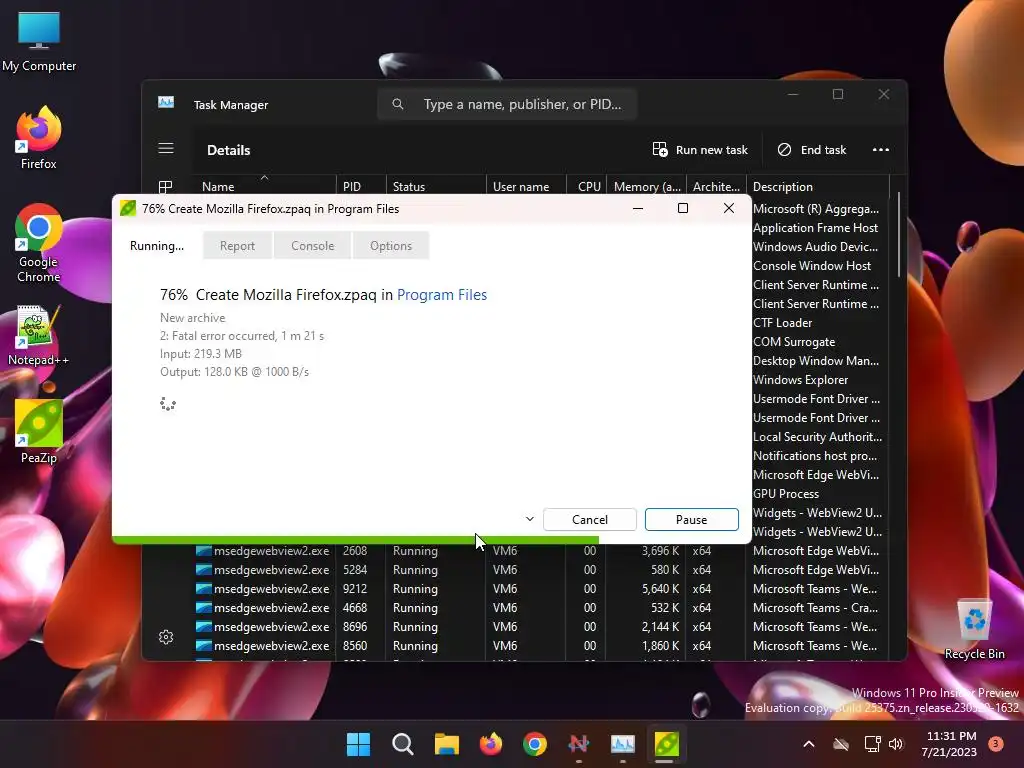Image resolution: width=1024 pixels, height=768 pixels.
Task: Open Program Files link in PeaZip
Action: [x=442, y=295]
